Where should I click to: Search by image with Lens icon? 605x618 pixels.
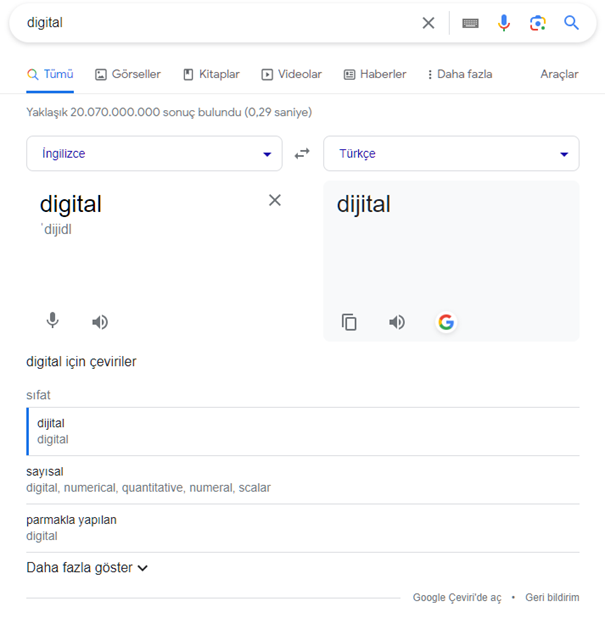click(x=538, y=23)
